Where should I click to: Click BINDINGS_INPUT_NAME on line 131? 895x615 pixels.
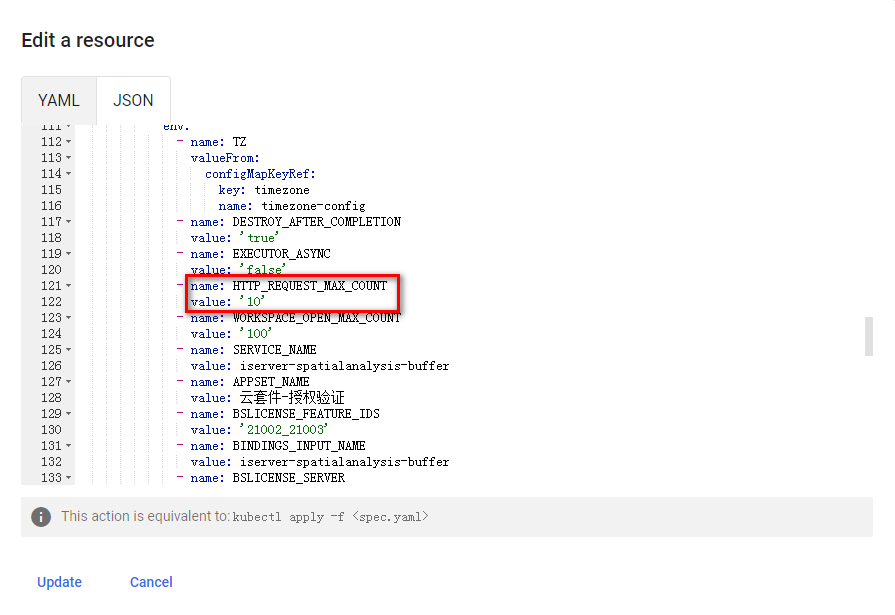[x=299, y=445]
